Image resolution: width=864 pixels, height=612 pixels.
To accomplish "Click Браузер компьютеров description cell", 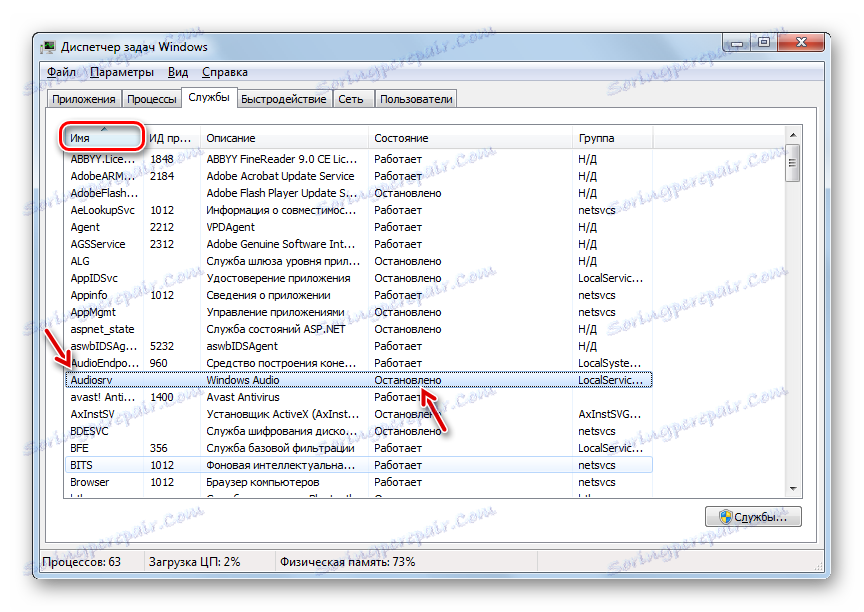I will click(x=262, y=482).
